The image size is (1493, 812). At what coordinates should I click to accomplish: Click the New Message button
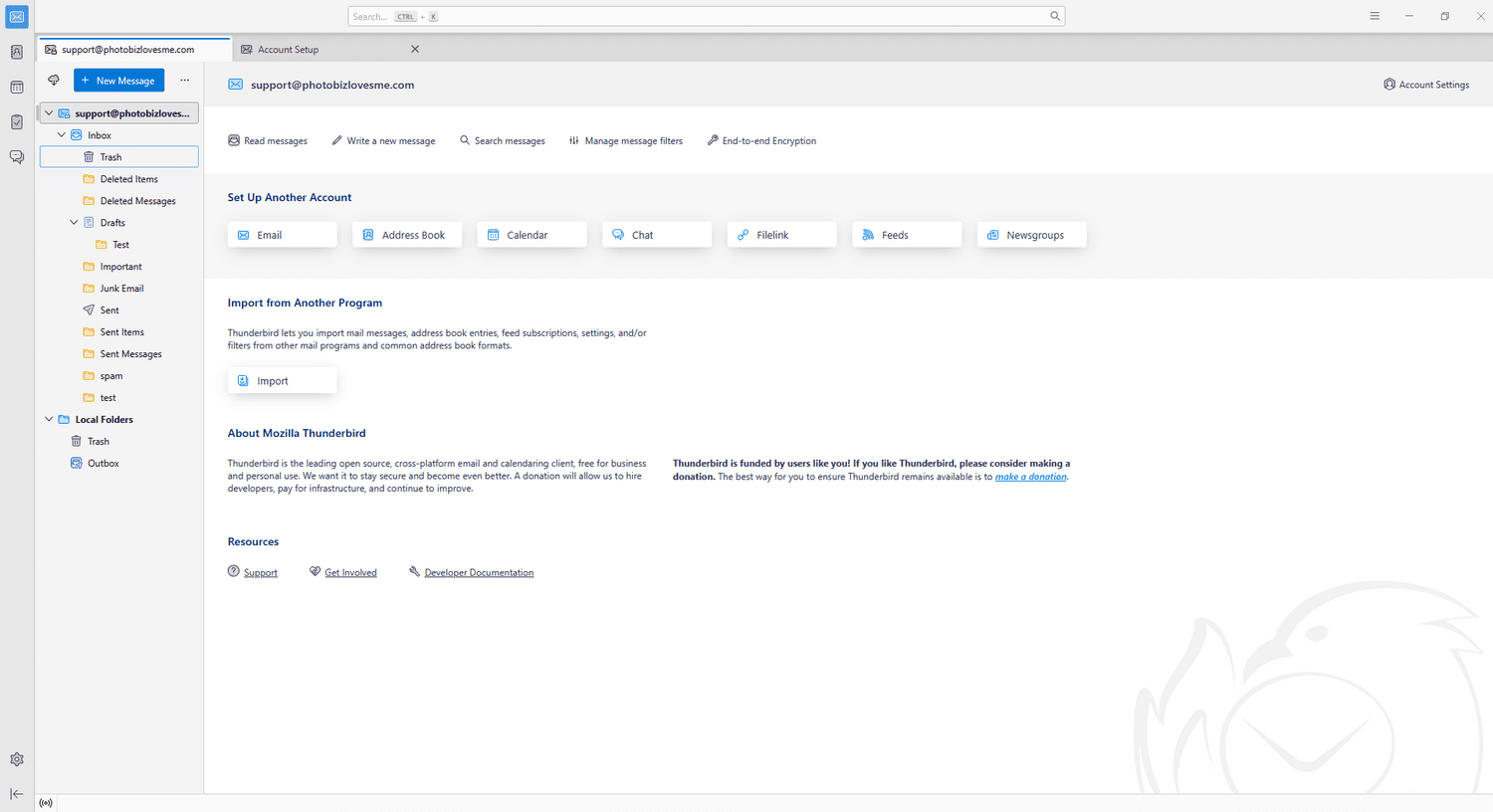pos(118,81)
